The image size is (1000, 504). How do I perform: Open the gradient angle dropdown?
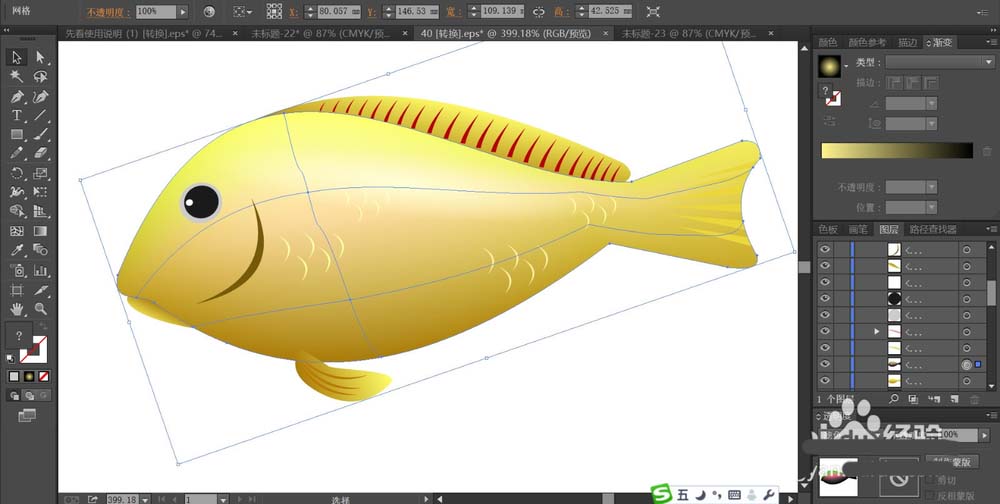click(x=932, y=103)
